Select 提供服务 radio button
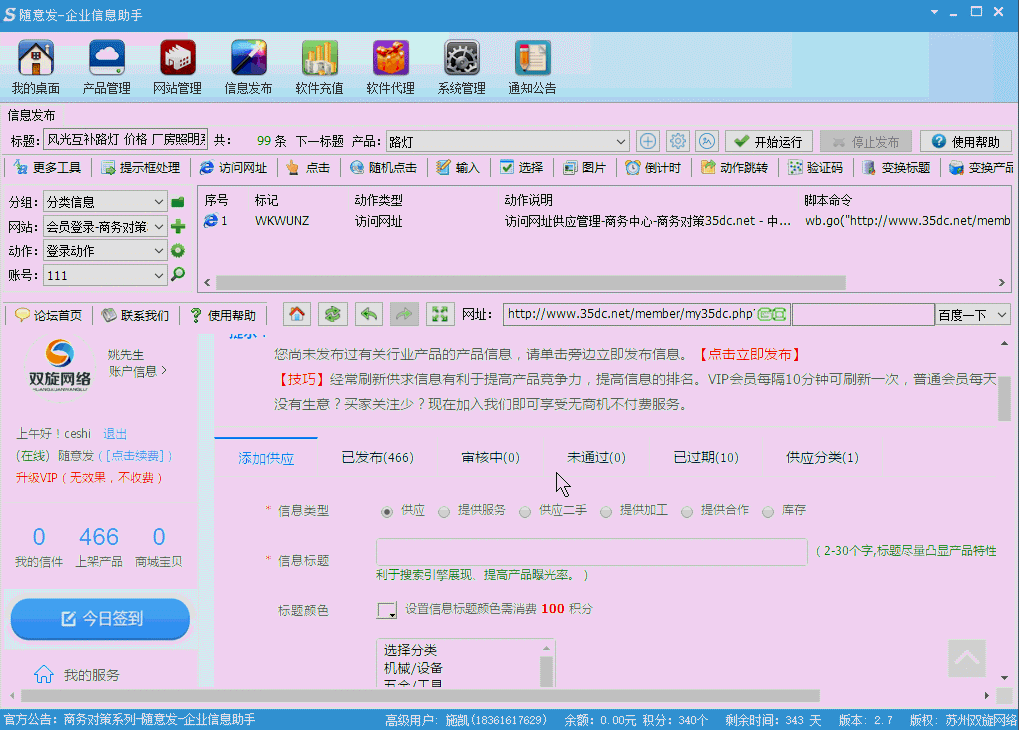1019x730 pixels. [x=444, y=512]
